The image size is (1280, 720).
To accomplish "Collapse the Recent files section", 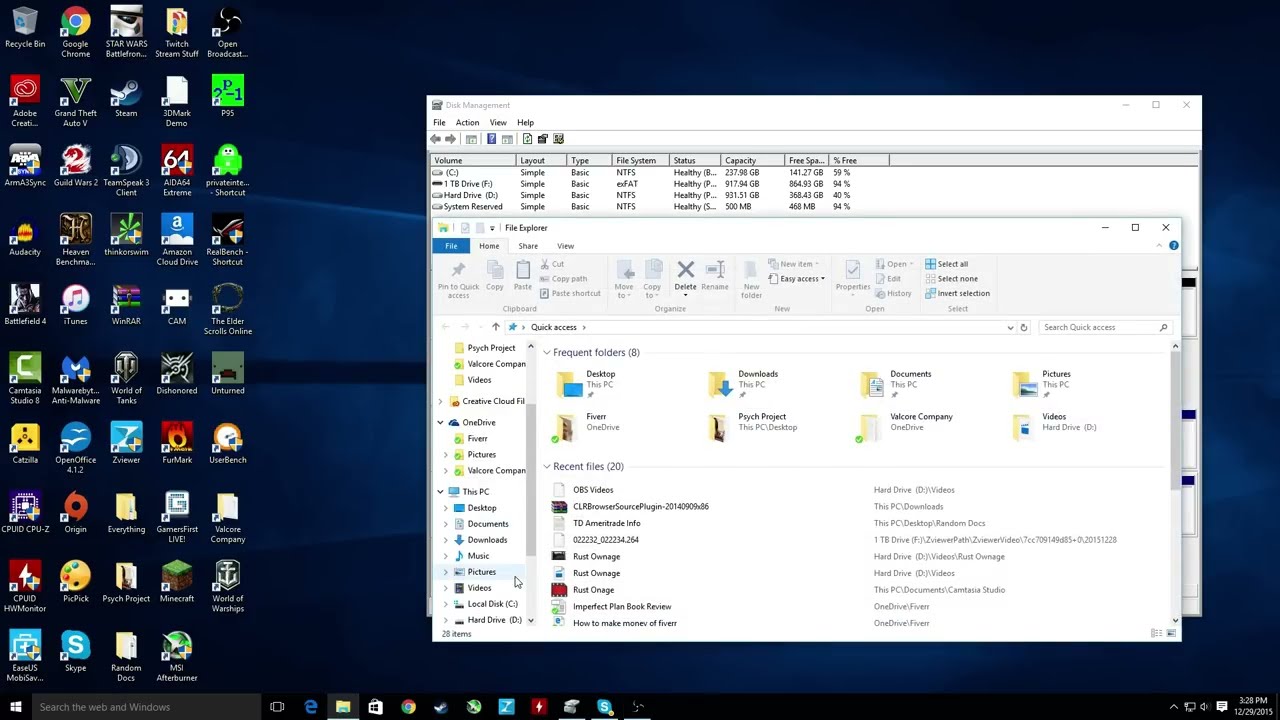I will (547, 467).
